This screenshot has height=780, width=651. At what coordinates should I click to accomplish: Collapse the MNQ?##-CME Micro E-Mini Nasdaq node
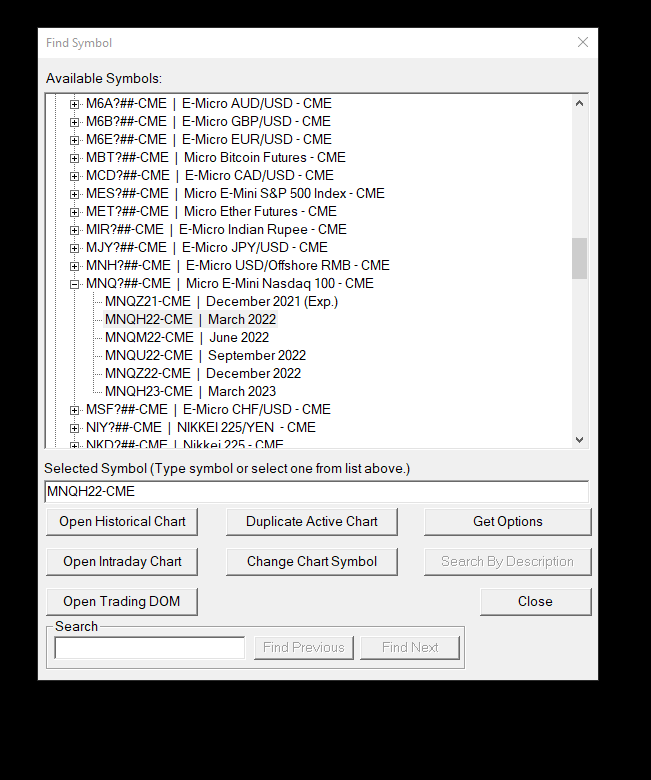74,284
